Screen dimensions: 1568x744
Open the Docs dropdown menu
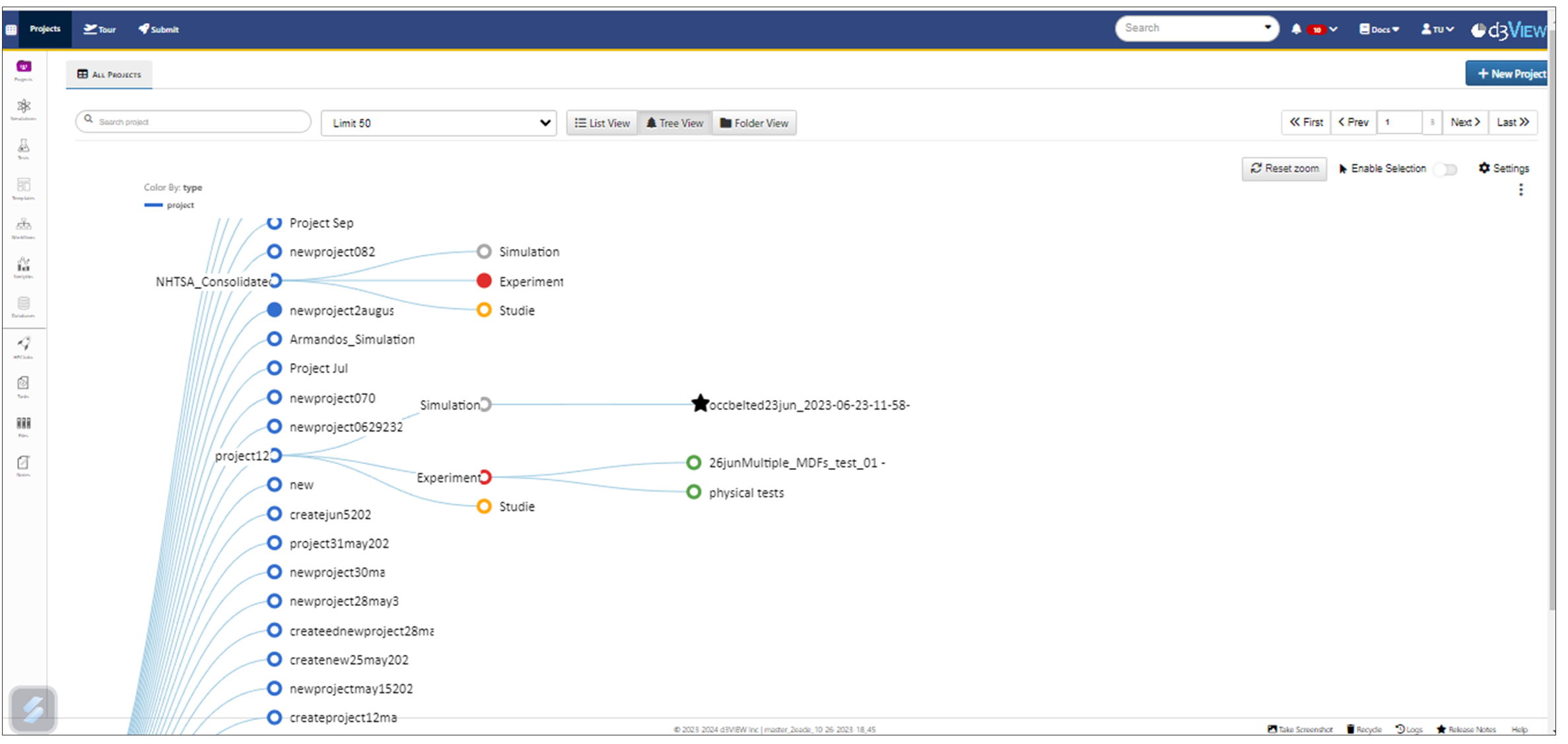point(1379,29)
